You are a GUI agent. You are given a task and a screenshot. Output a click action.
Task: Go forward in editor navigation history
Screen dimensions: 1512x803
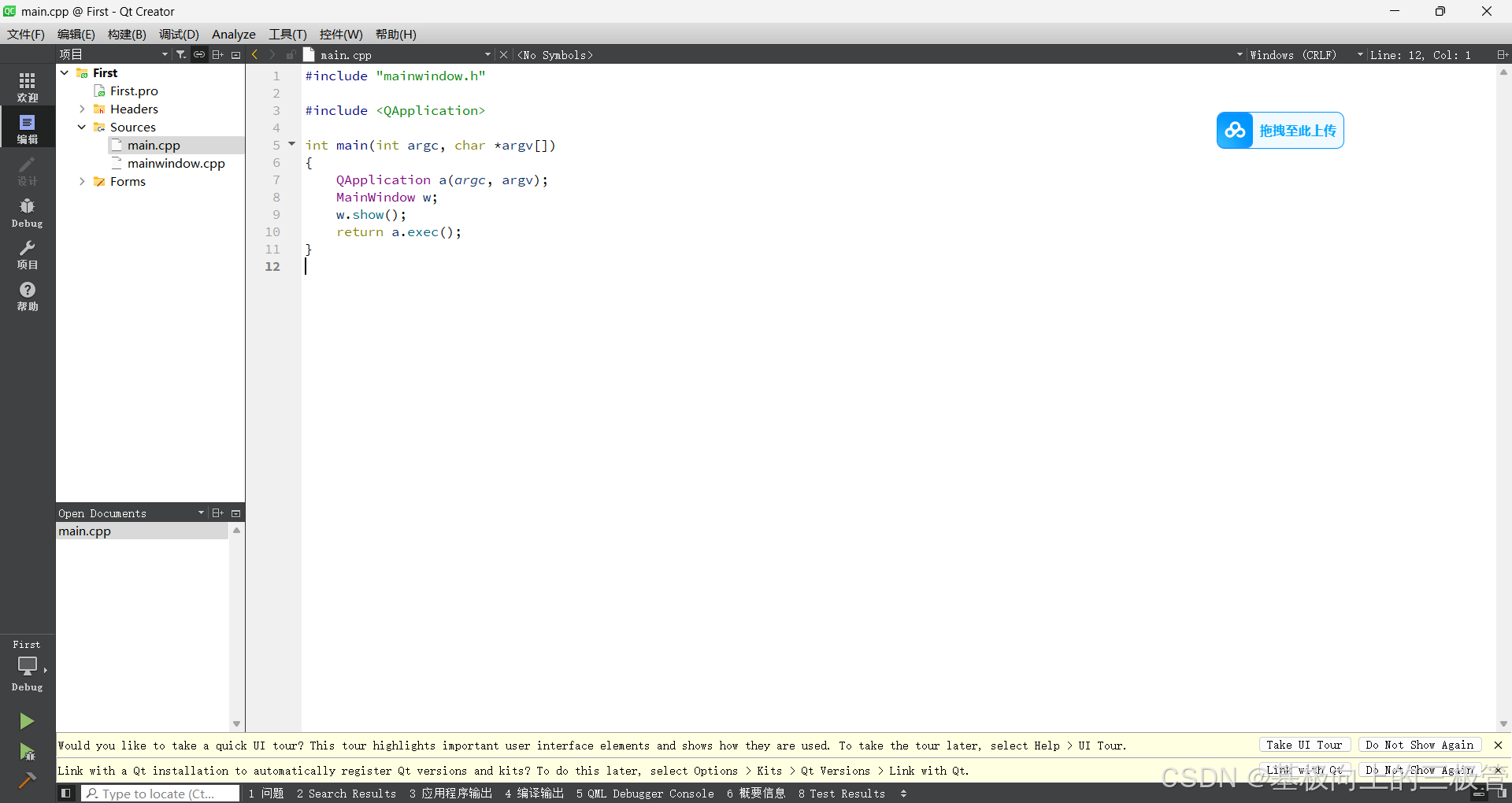click(x=272, y=54)
